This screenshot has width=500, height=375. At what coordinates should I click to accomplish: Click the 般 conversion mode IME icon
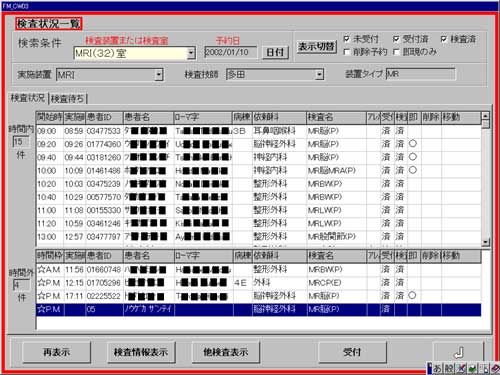(x=449, y=368)
